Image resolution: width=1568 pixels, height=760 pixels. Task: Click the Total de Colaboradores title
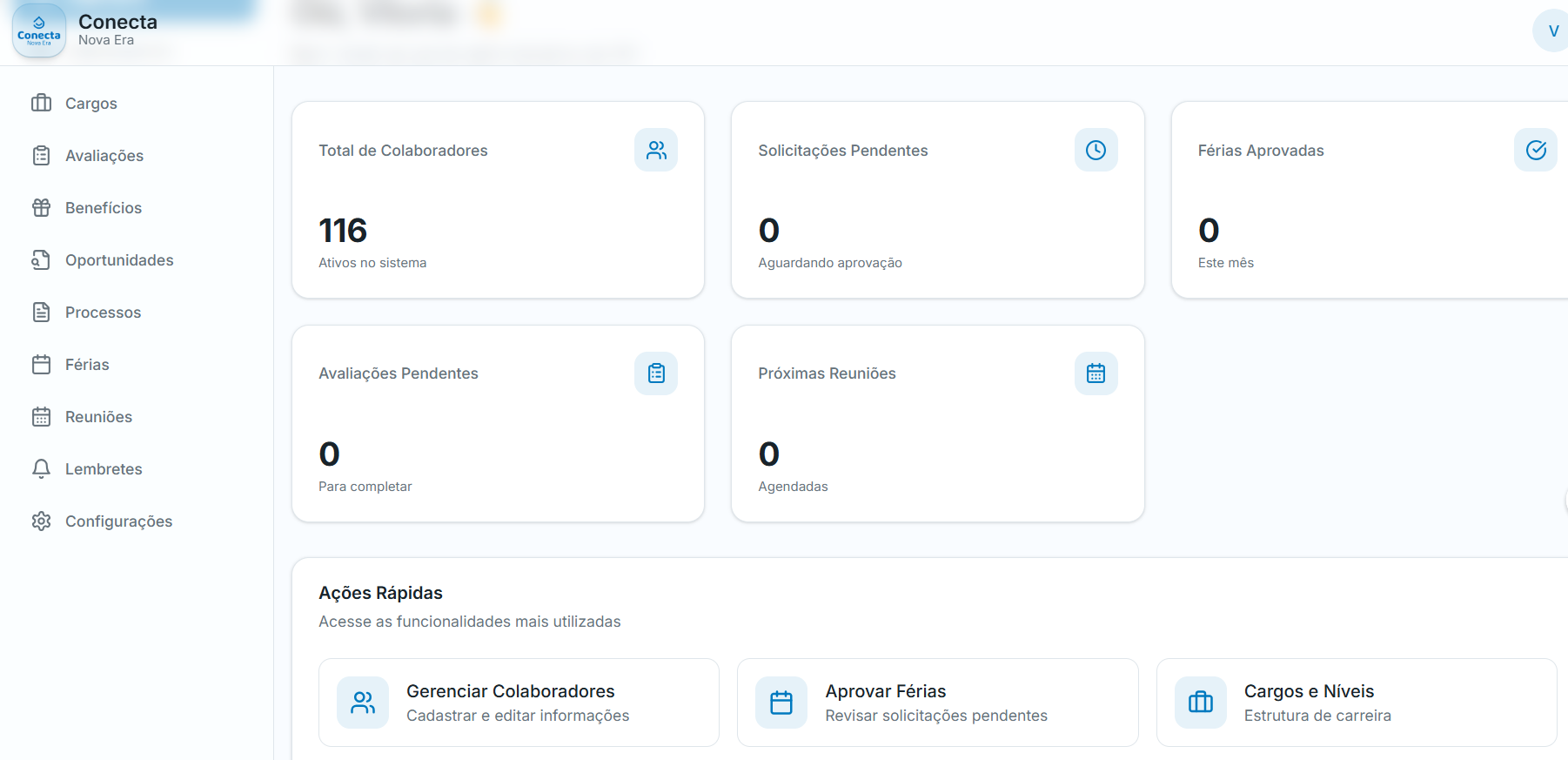click(x=403, y=151)
